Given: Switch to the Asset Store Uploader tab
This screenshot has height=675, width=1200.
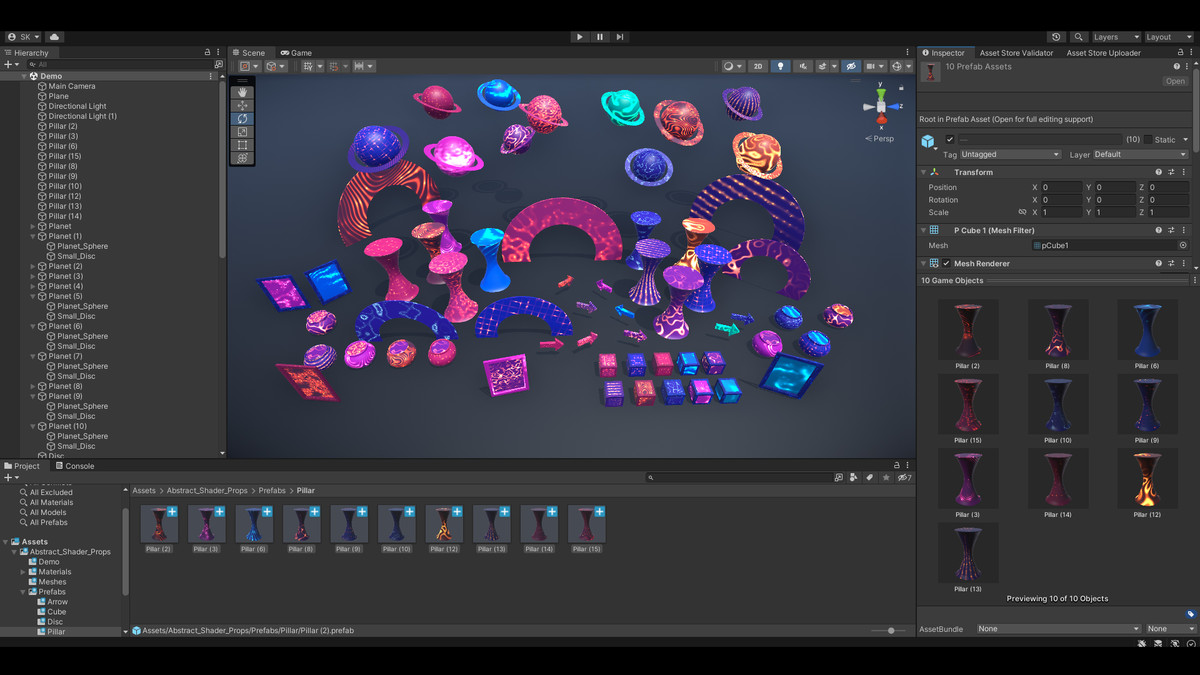Looking at the screenshot, I should [x=1103, y=52].
